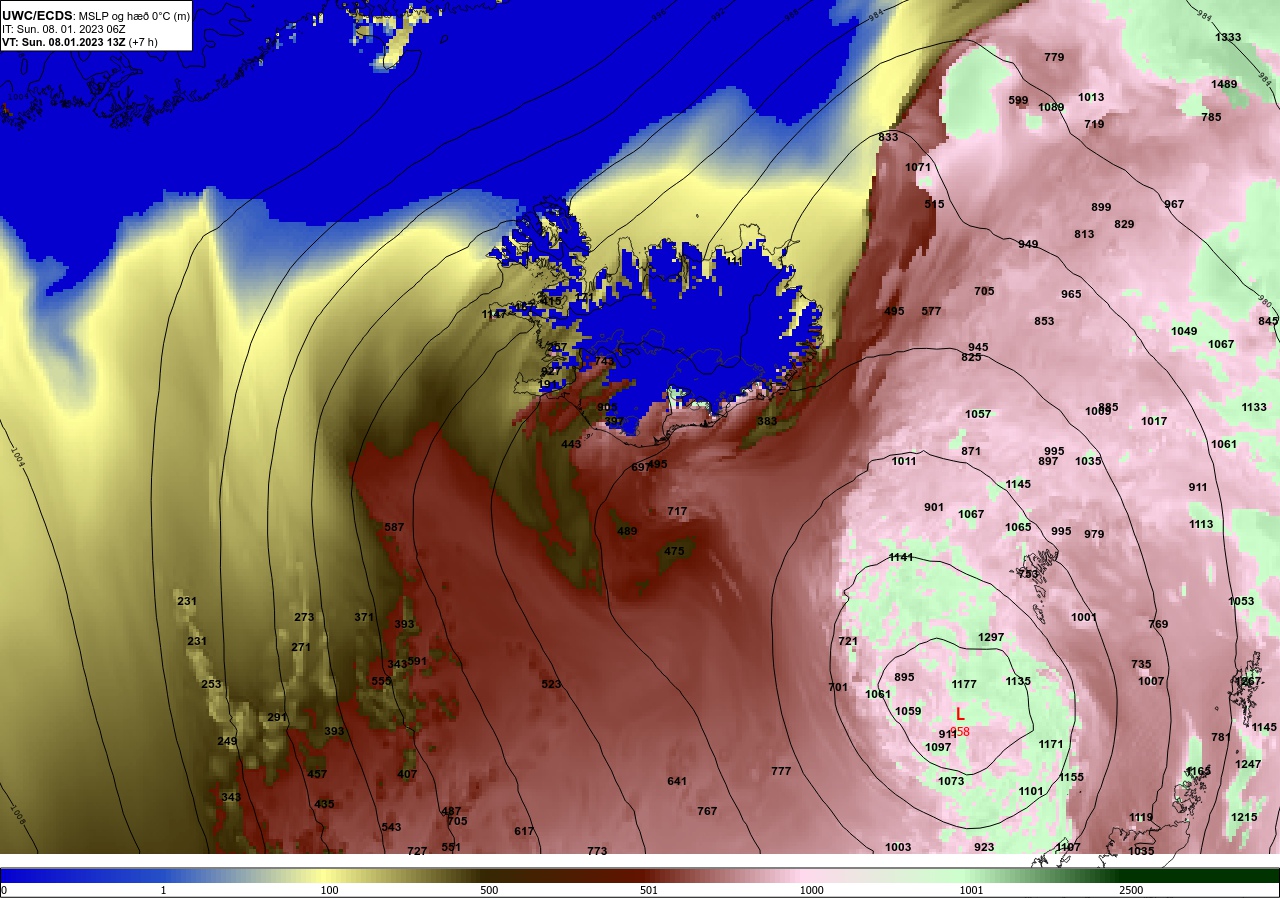Click the height value 901
Image resolution: width=1280 pixels, height=898 pixels.
934,507
